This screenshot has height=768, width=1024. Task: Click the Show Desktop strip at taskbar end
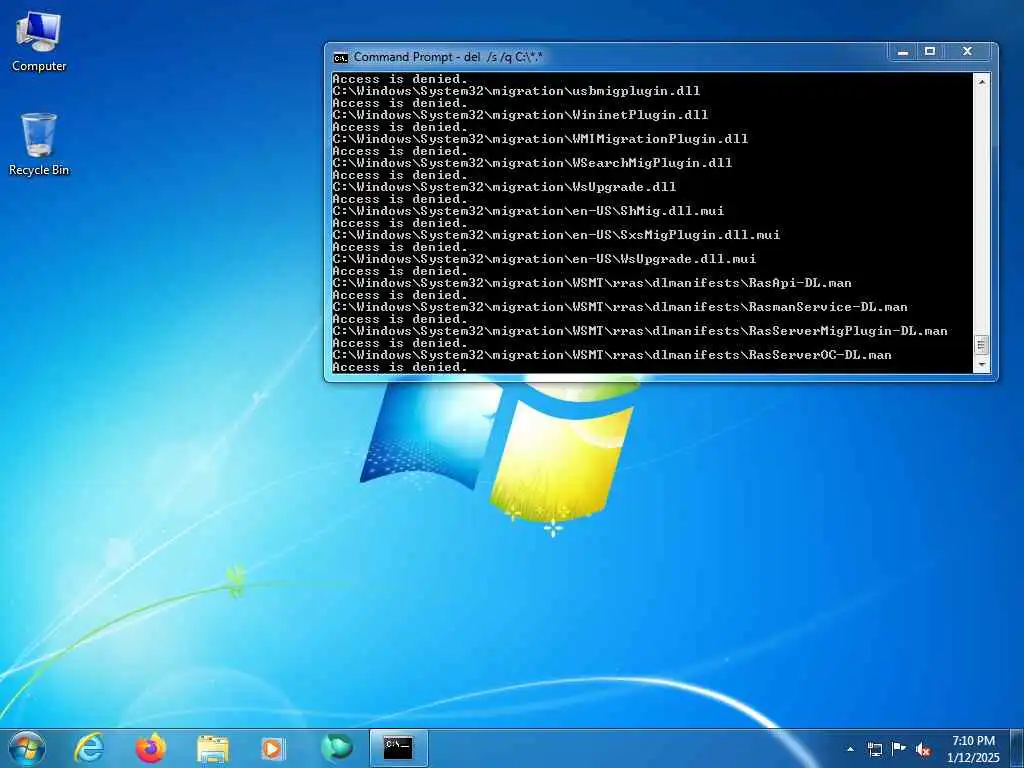point(1017,748)
